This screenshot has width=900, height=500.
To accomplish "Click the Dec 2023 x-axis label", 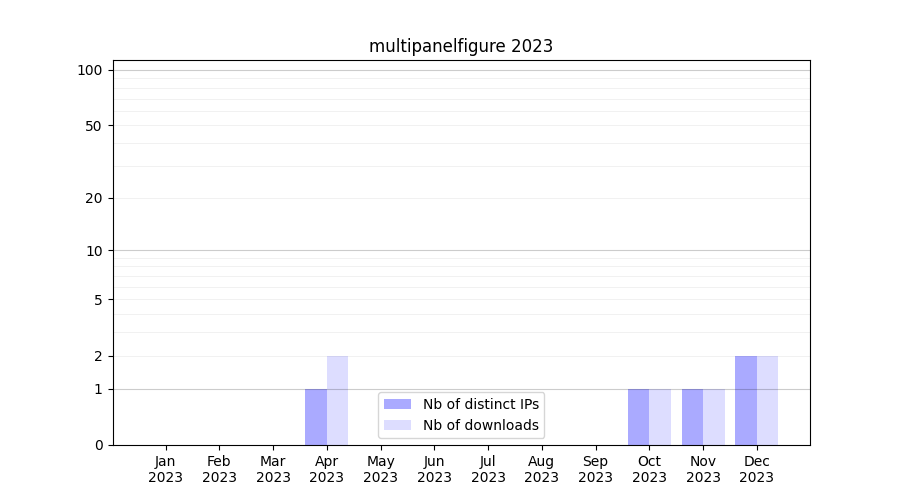I will pos(757,469).
